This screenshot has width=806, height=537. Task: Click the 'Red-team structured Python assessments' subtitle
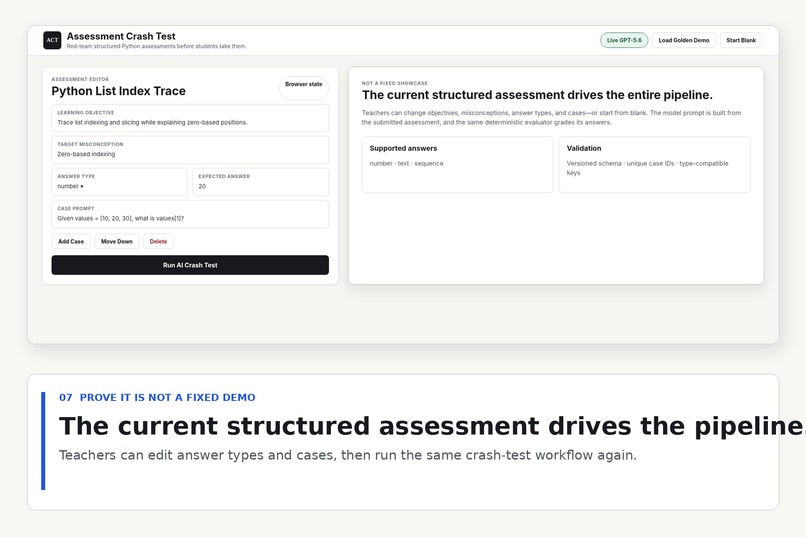click(156, 46)
